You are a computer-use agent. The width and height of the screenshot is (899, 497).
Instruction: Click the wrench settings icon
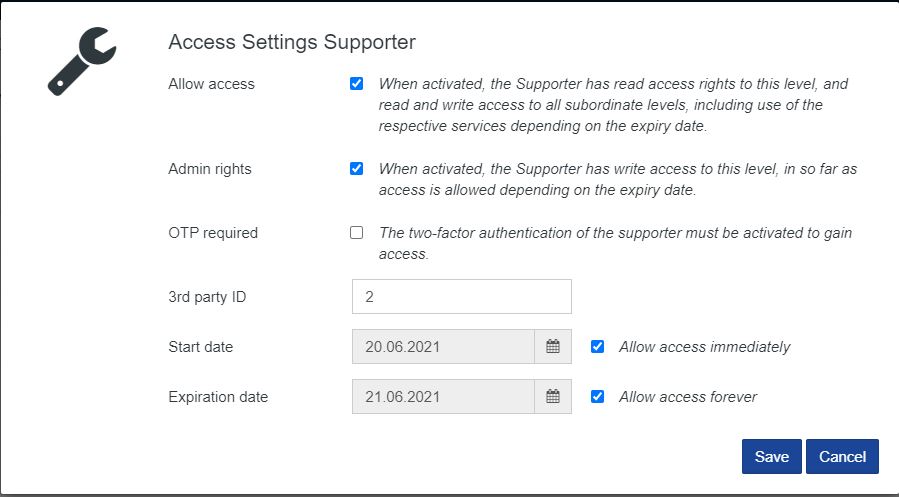(82, 61)
